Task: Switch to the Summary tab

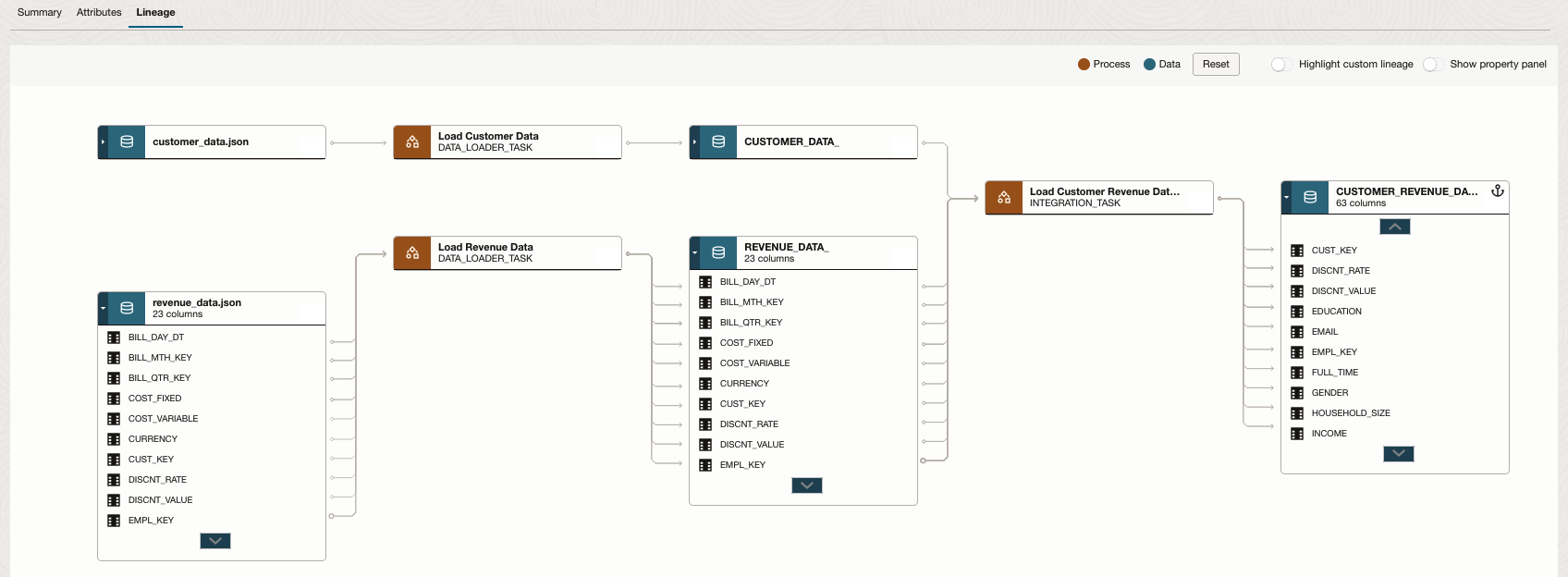Action: click(x=40, y=13)
